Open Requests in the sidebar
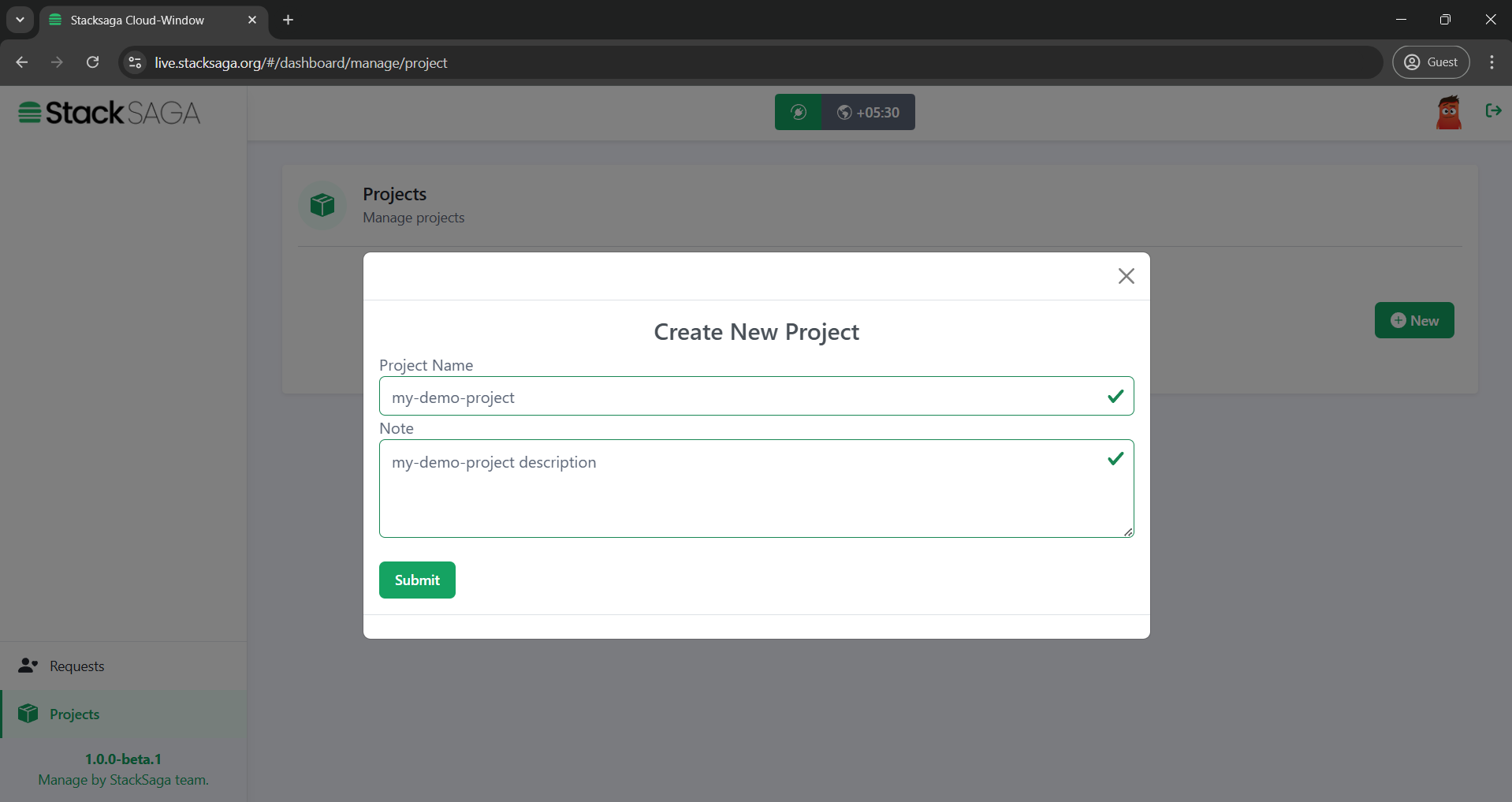 [x=76, y=666]
